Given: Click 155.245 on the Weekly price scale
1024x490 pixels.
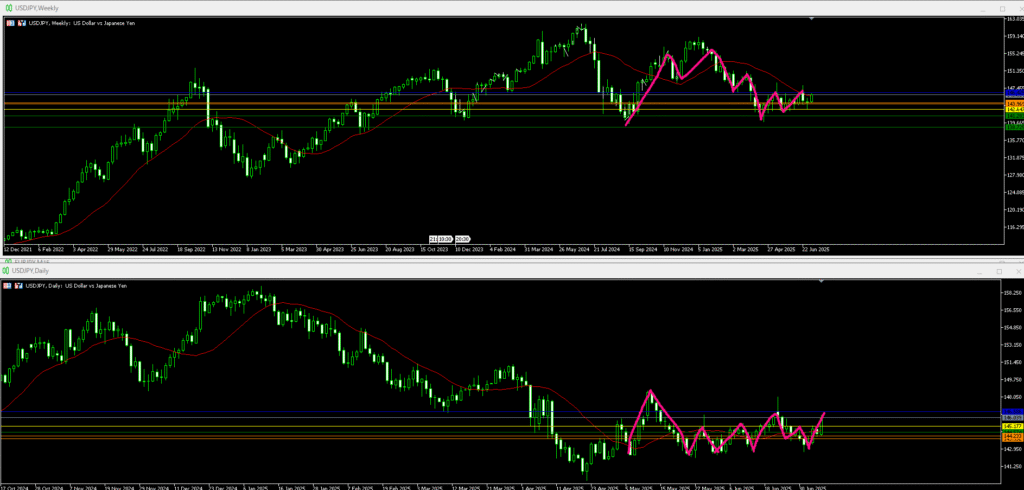Looking at the screenshot, I should coord(1014,54).
